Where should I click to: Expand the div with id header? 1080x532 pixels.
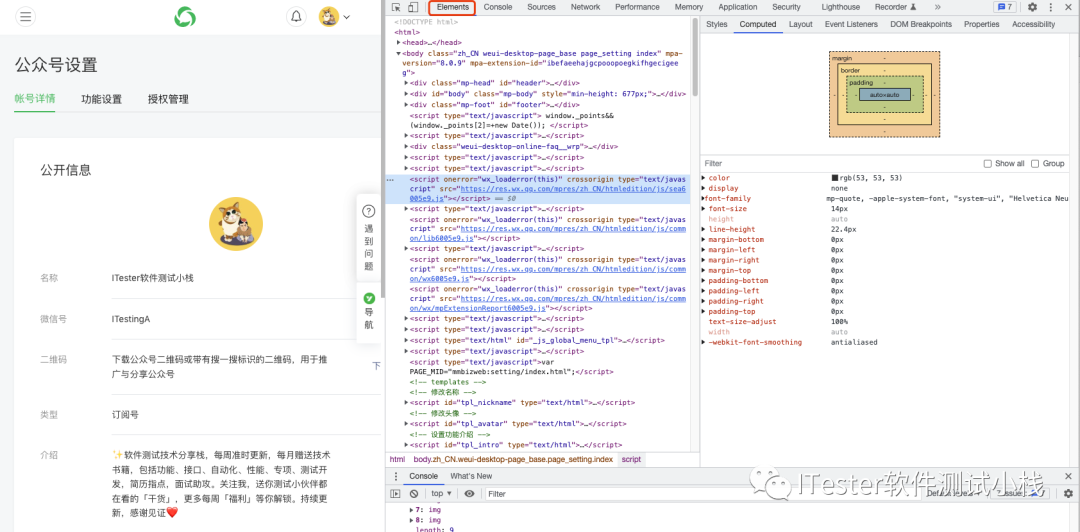click(406, 83)
